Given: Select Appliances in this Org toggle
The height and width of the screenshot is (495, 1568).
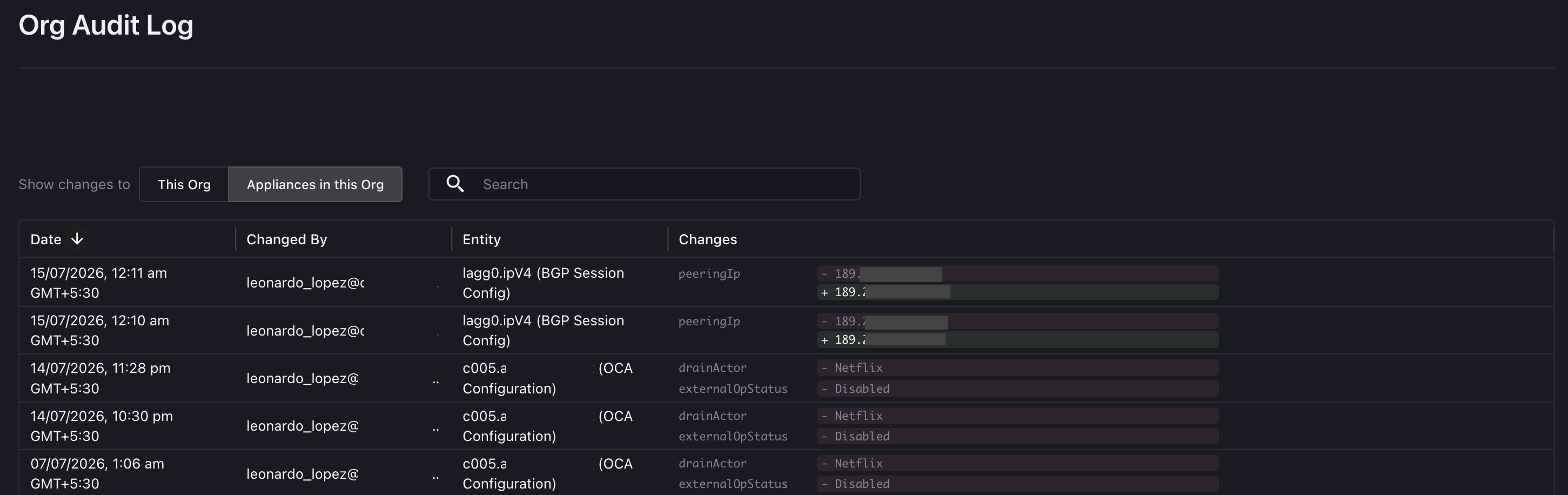Looking at the screenshot, I should click(x=316, y=184).
